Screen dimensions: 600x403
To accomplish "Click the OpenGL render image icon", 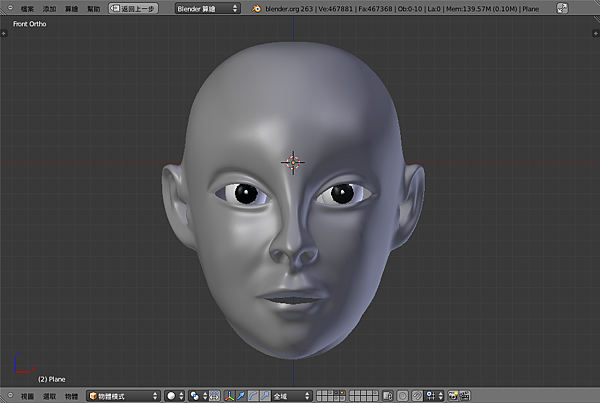I will [453, 396].
